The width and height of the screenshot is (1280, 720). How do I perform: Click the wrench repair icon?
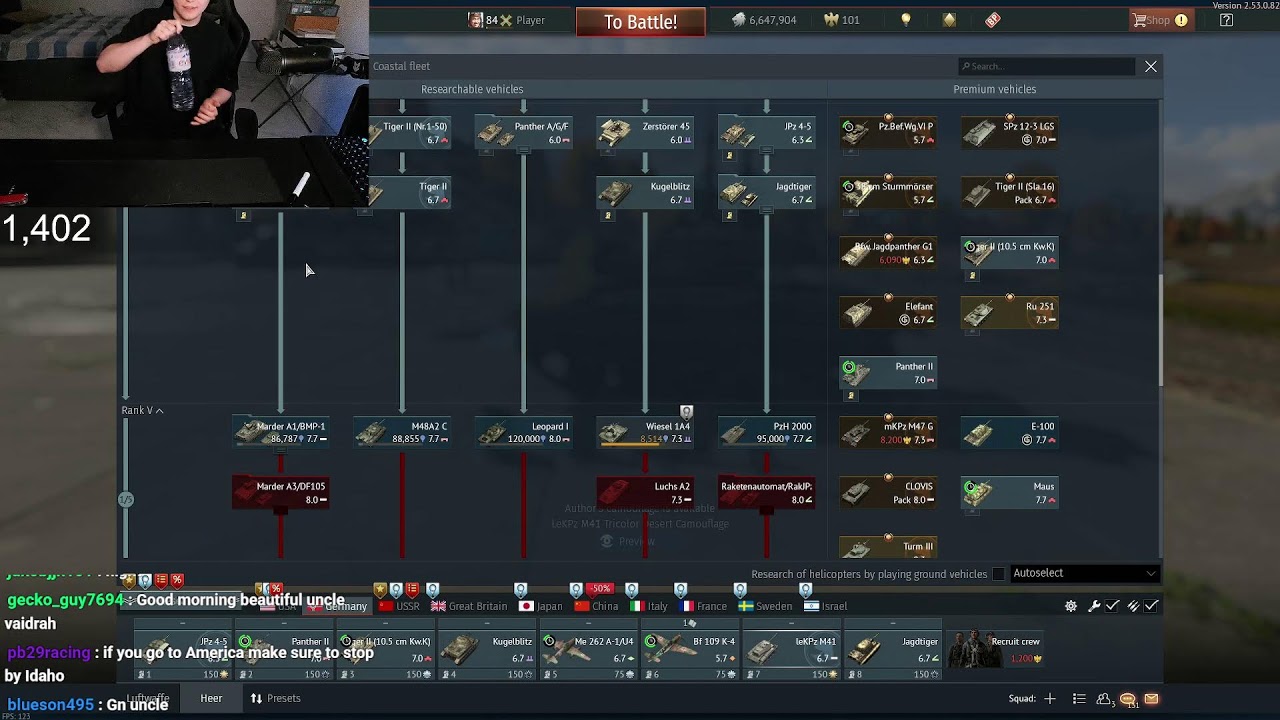1094,606
